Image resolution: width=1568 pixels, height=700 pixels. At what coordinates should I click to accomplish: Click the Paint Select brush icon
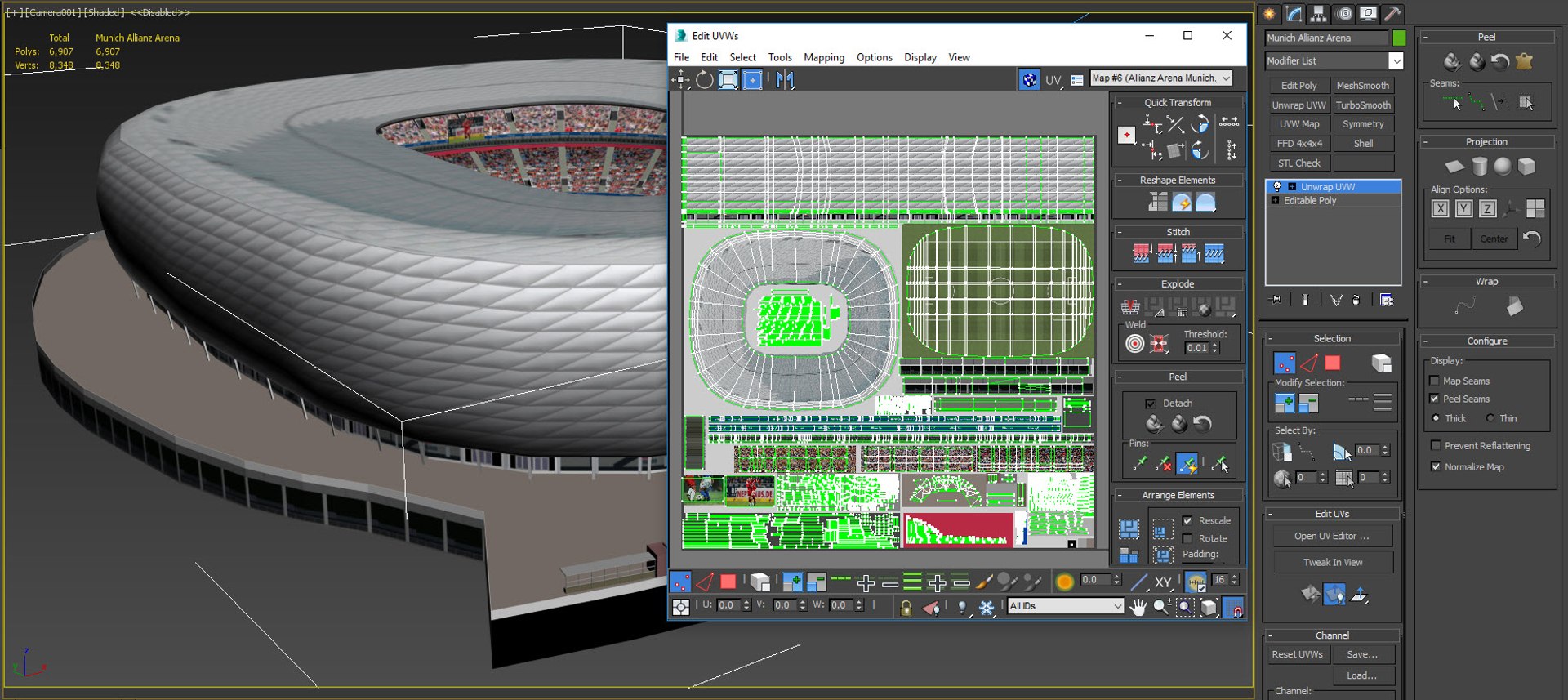(x=984, y=582)
